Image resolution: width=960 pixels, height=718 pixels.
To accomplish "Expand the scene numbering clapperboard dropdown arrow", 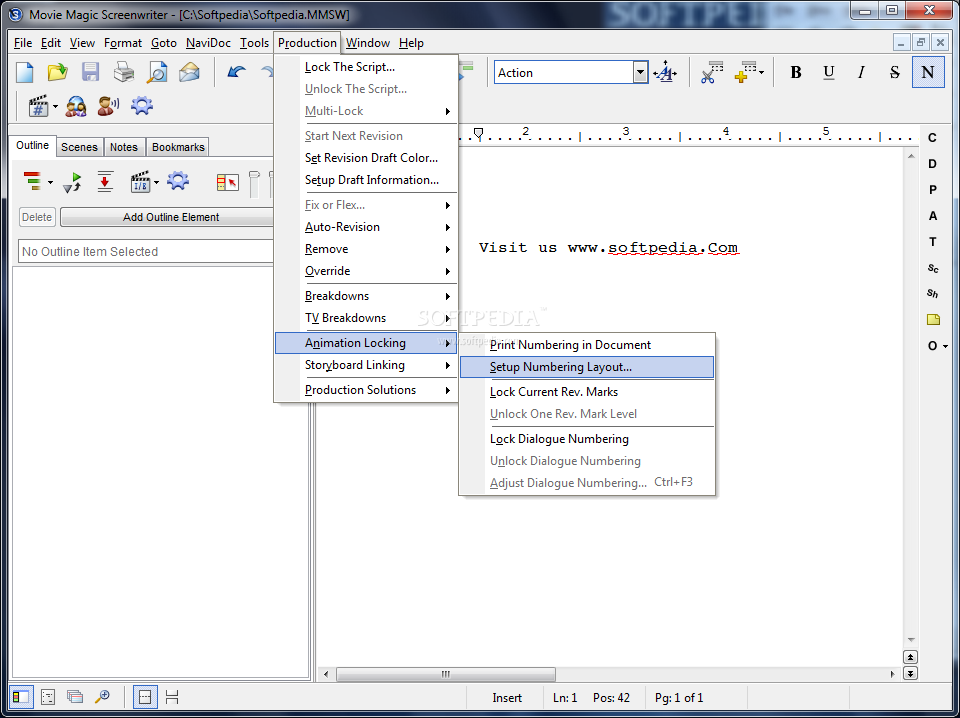I will click(x=55, y=107).
